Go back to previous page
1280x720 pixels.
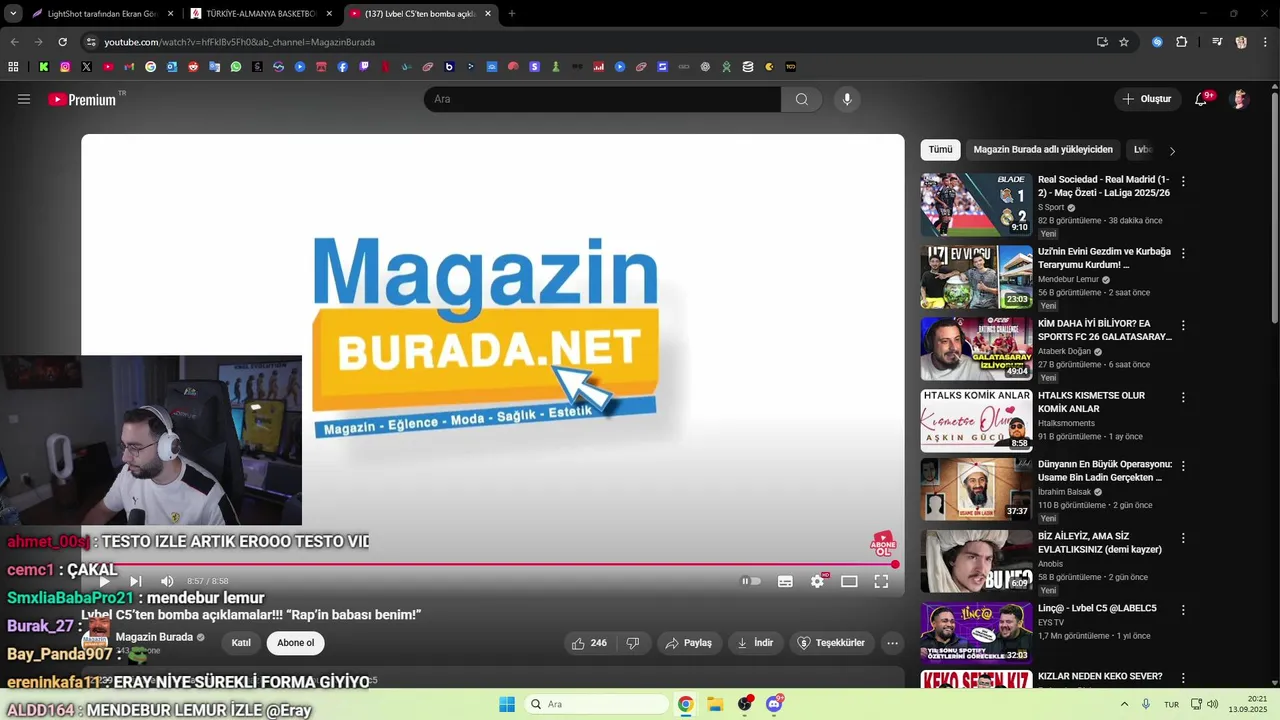[14, 42]
